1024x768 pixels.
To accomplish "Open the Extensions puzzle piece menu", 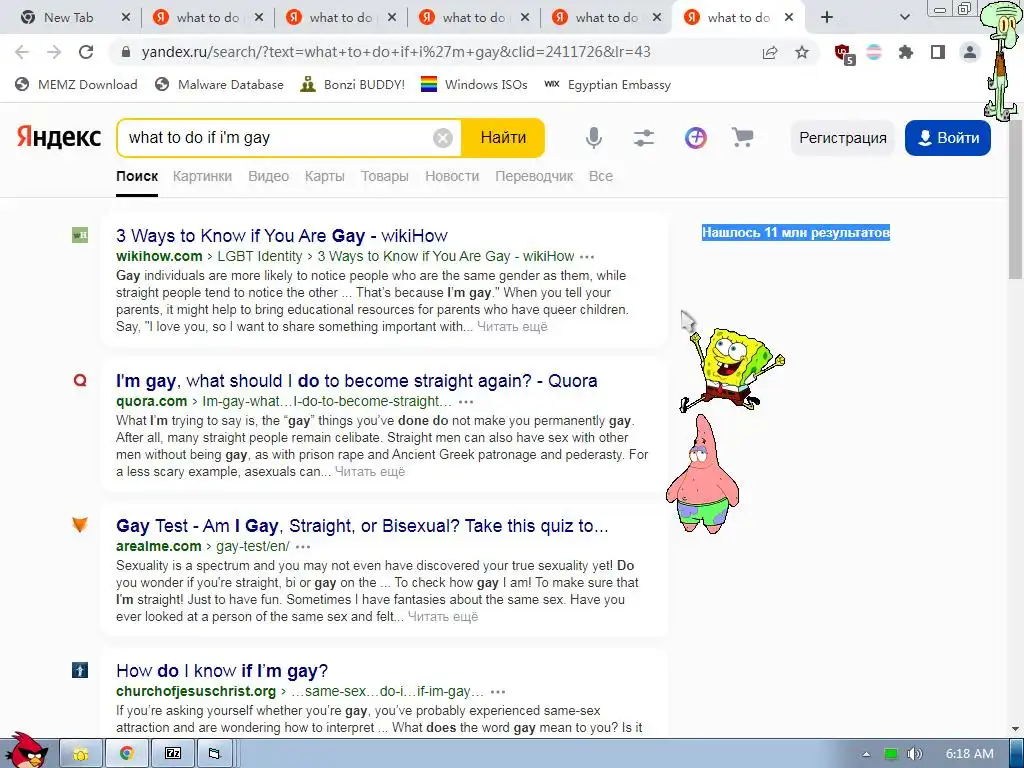I will point(905,52).
